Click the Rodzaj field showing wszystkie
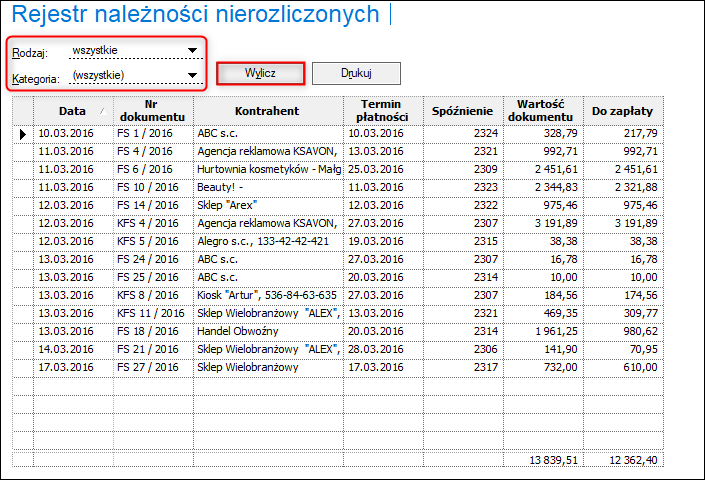Viewport: 705px width, 480px height. click(x=136, y=50)
